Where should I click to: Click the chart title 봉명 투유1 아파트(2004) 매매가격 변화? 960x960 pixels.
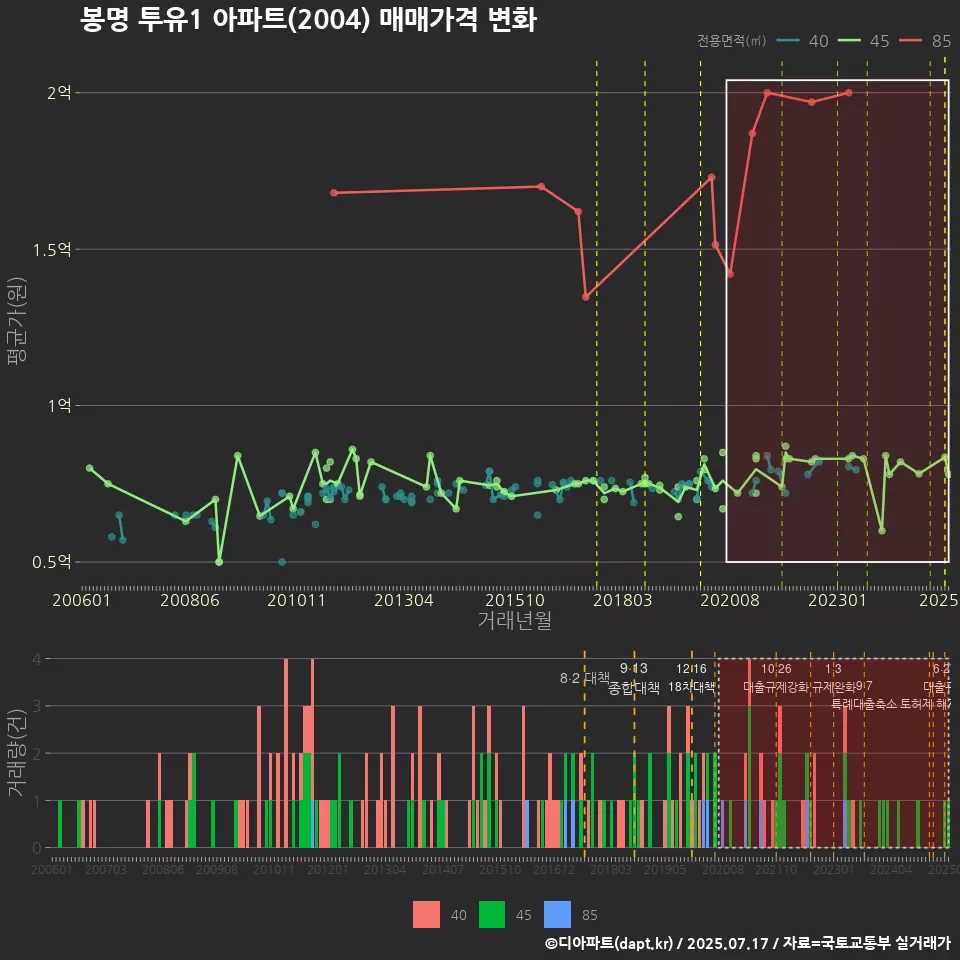[309, 20]
